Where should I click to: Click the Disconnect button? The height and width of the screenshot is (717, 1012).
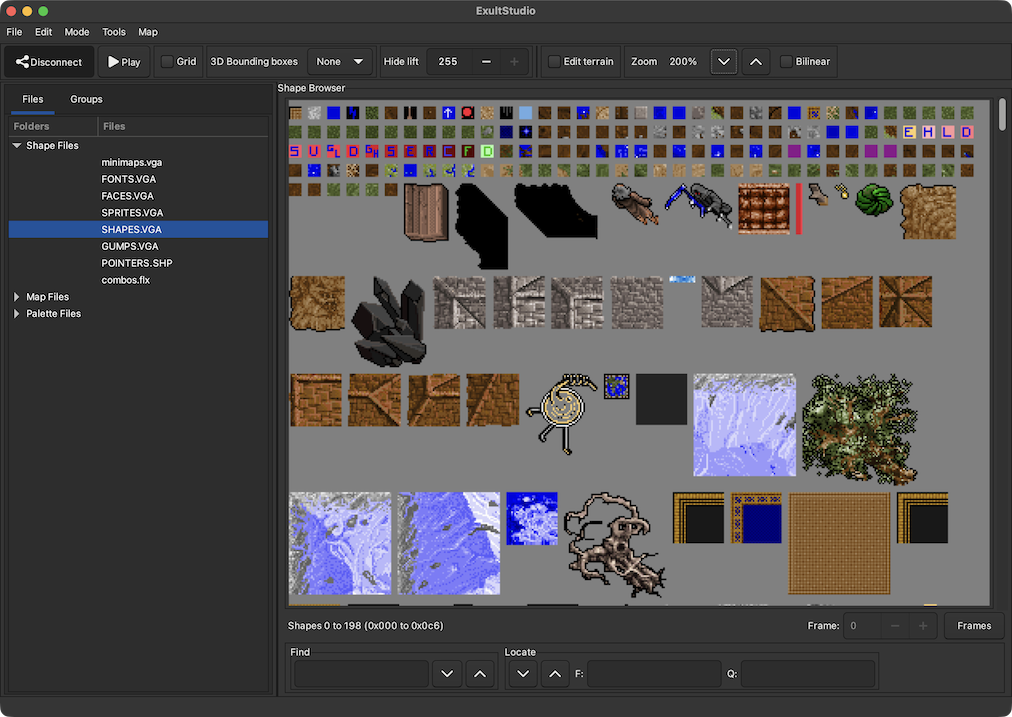[x=49, y=62]
